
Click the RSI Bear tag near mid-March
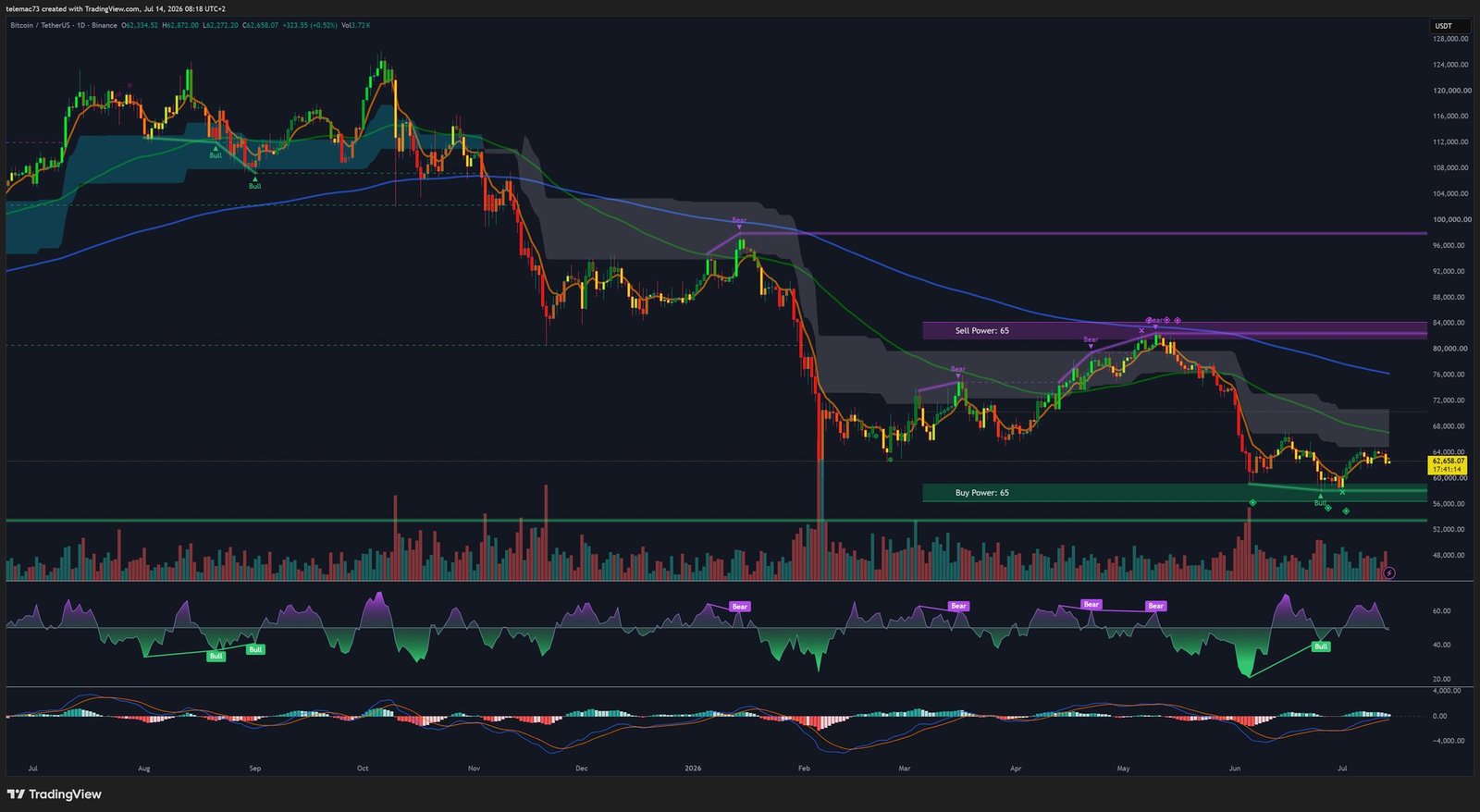coord(958,607)
